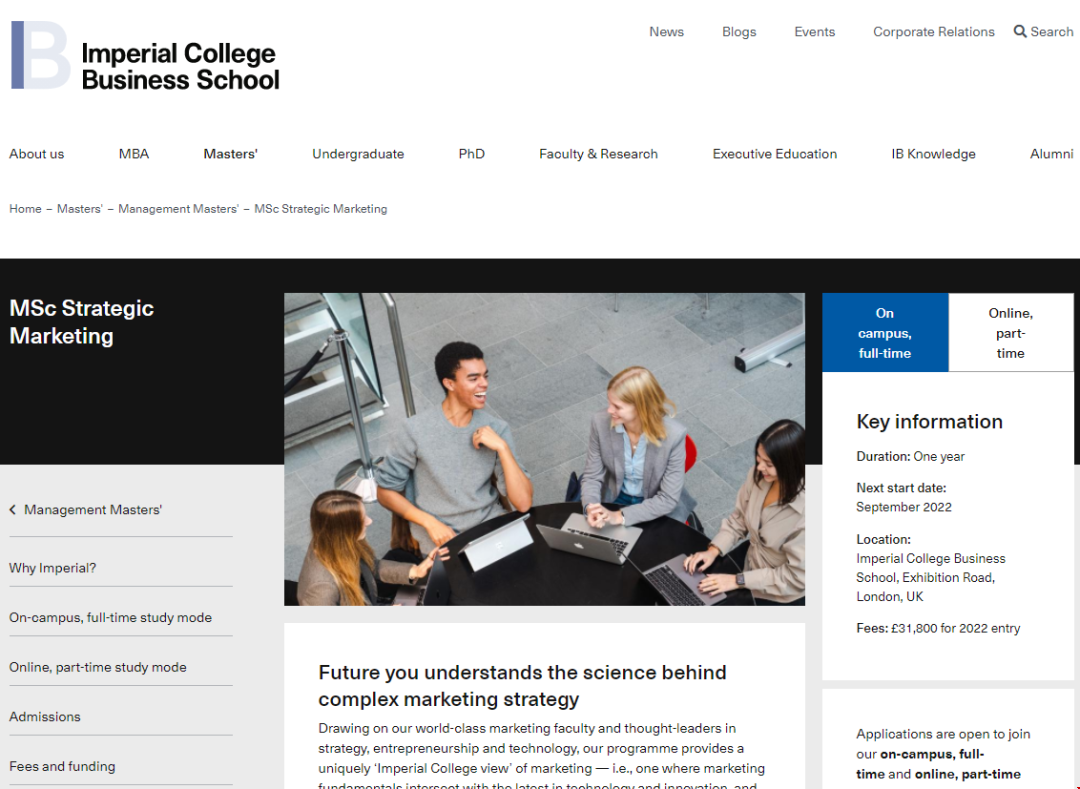Open the Blogs link

click(x=738, y=32)
